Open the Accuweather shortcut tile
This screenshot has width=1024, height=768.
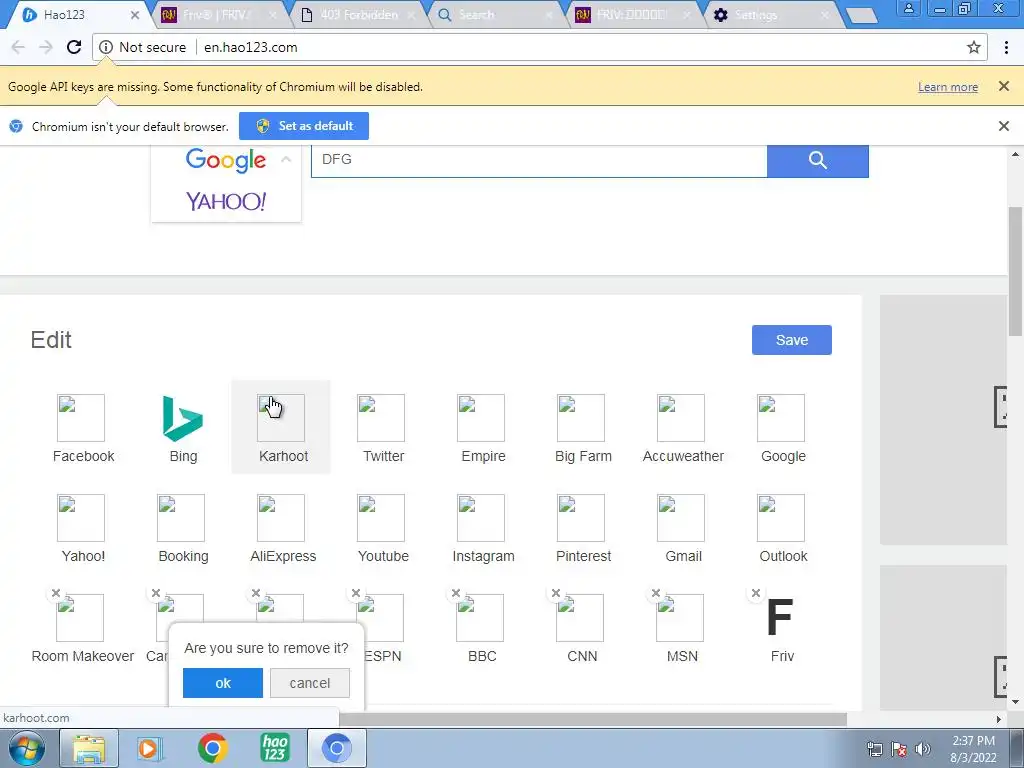pos(682,428)
